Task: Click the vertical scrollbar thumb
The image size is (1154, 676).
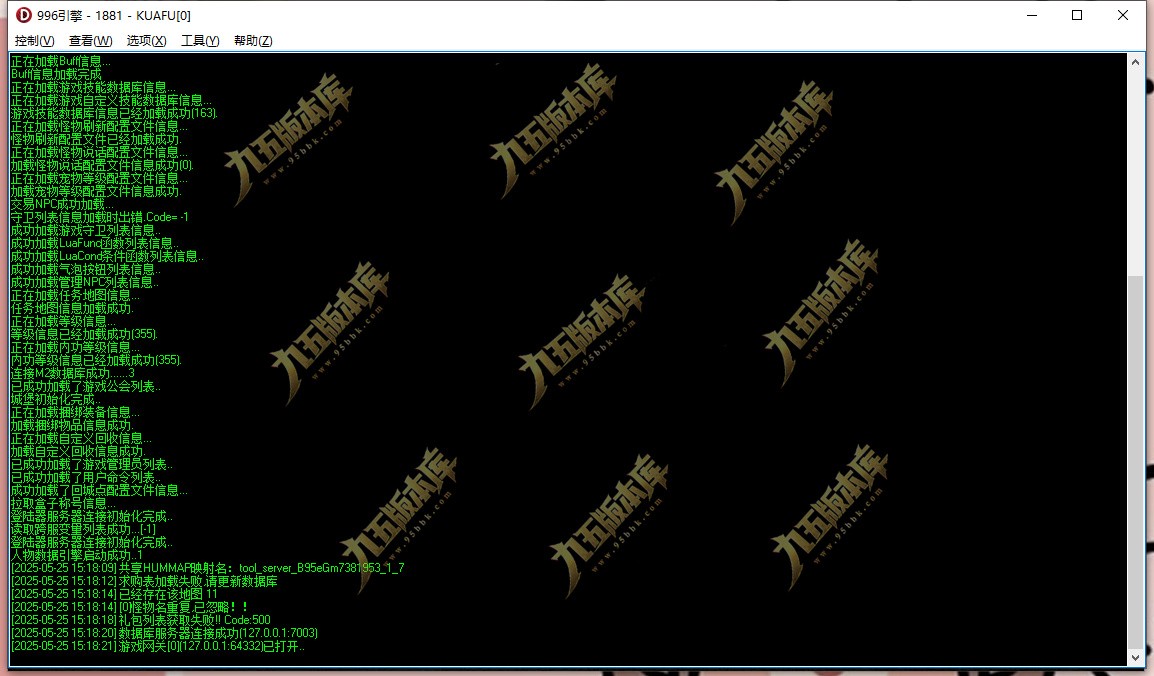Action: point(1136,462)
